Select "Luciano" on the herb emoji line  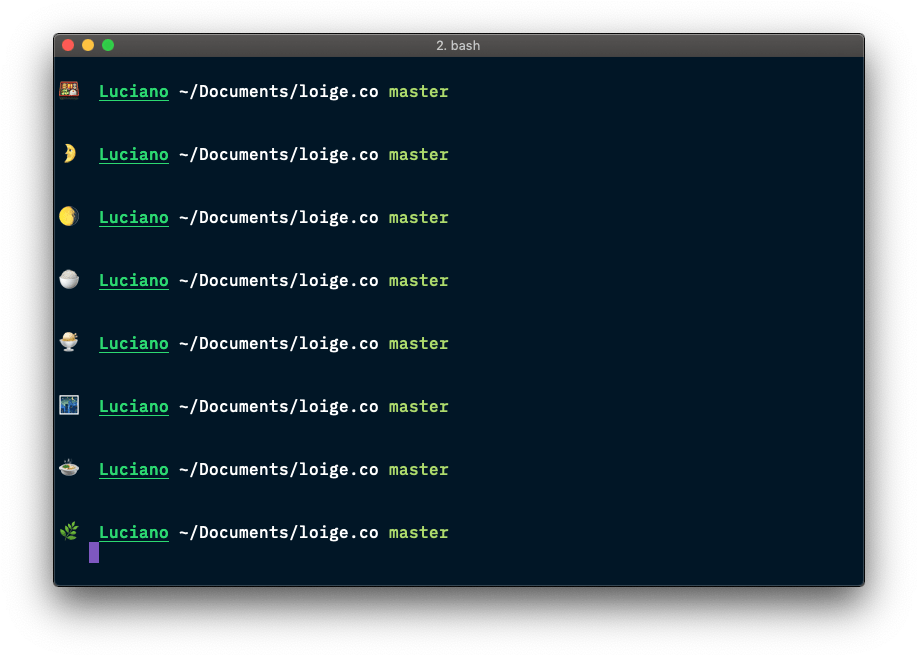click(134, 533)
